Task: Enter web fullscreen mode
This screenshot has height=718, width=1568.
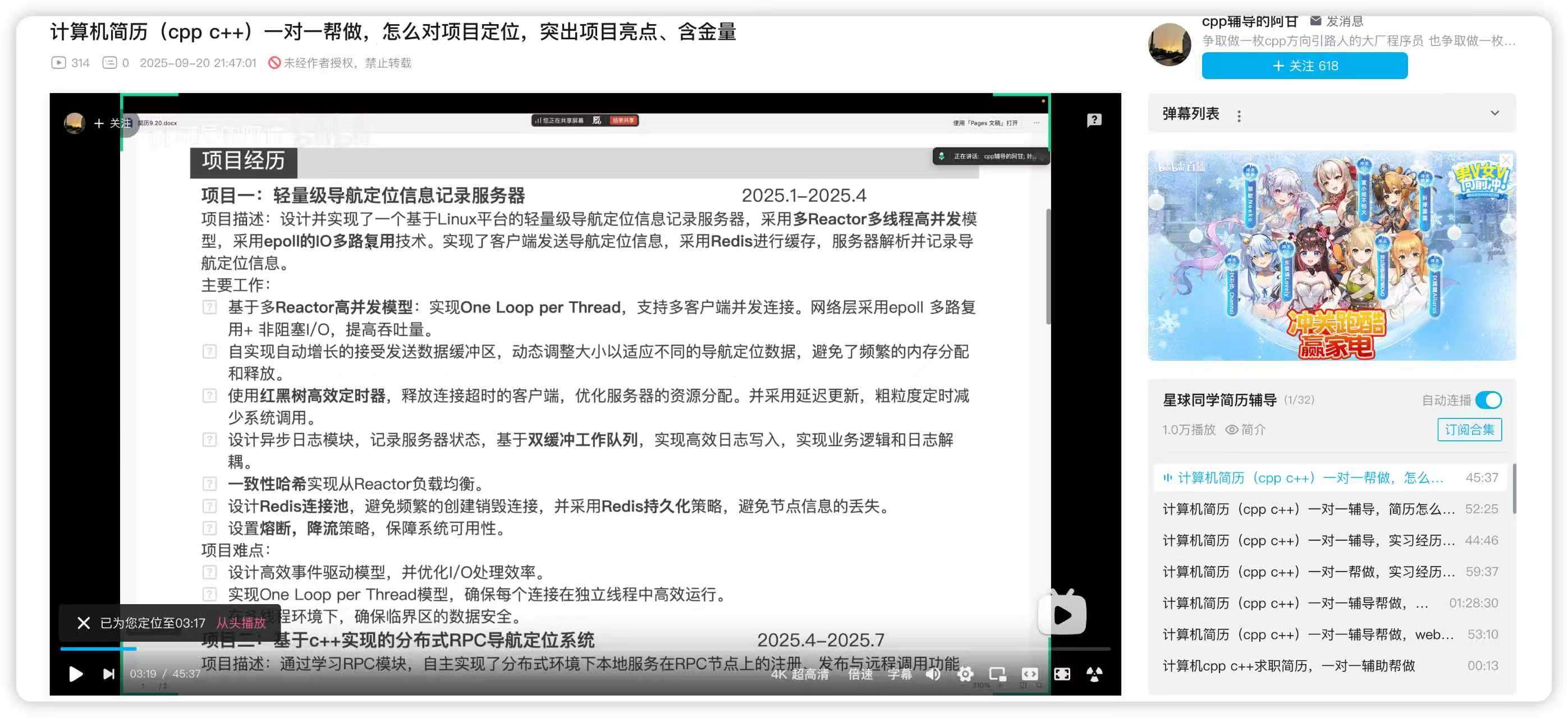Action: (1062, 674)
